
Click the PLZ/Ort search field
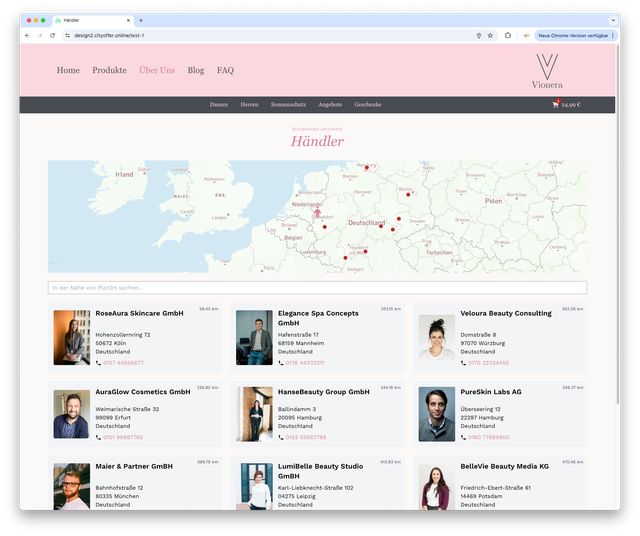coord(317,288)
